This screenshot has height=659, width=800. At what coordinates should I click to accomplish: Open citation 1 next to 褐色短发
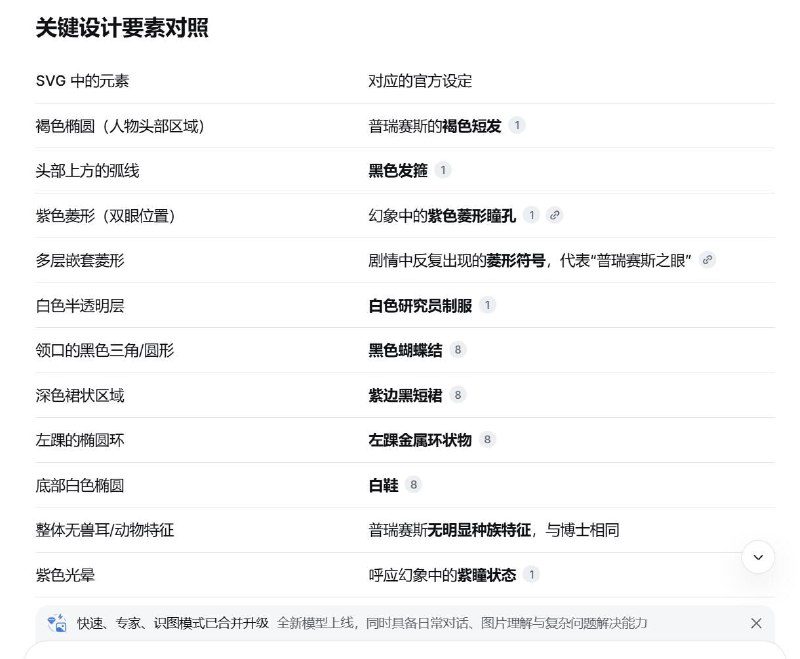(x=517, y=125)
